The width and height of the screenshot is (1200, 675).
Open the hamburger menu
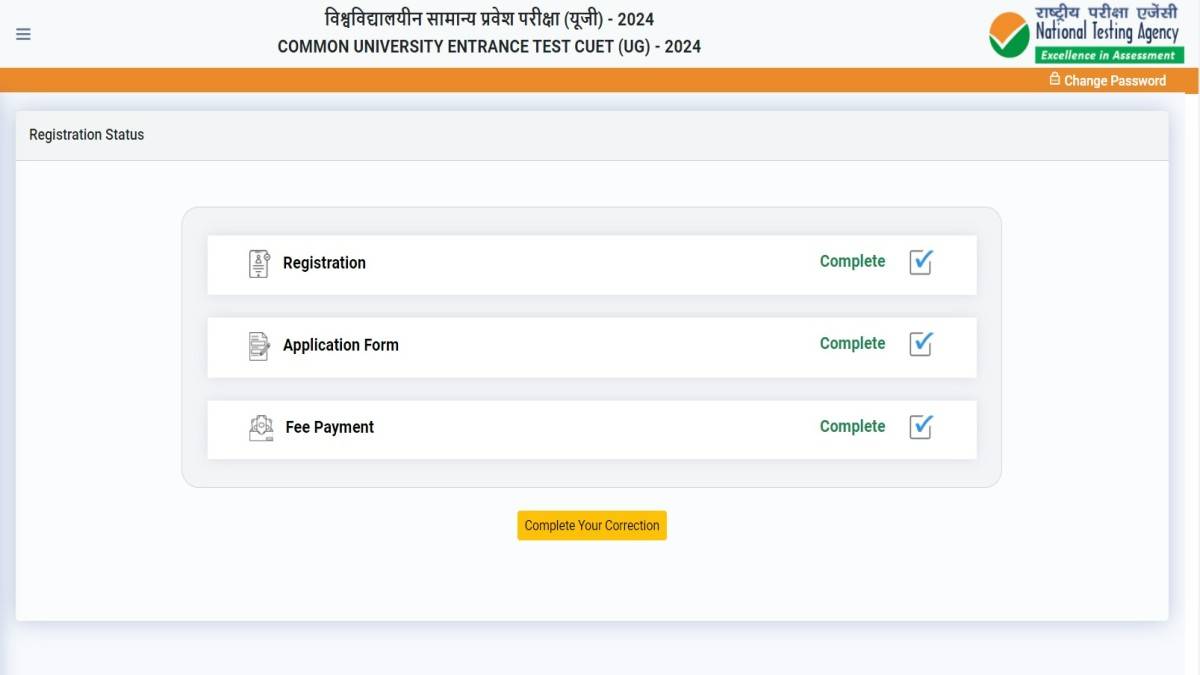point(23,34)
